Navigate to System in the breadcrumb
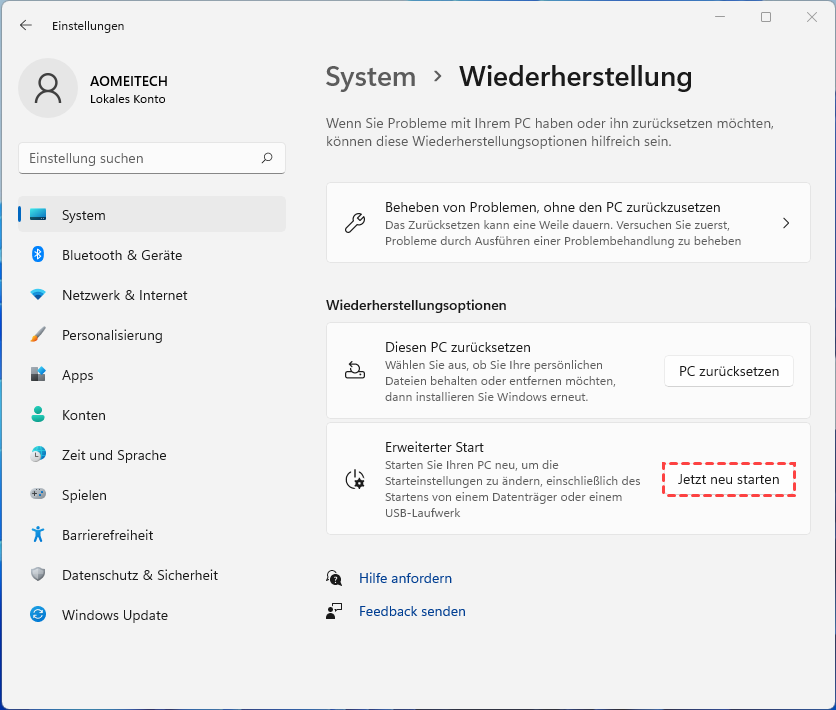Screen dimensions: 836x710 coord(370,77)
